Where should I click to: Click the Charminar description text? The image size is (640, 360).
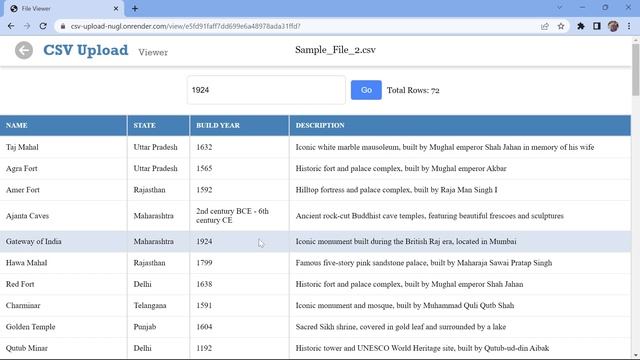click(405, 305)
